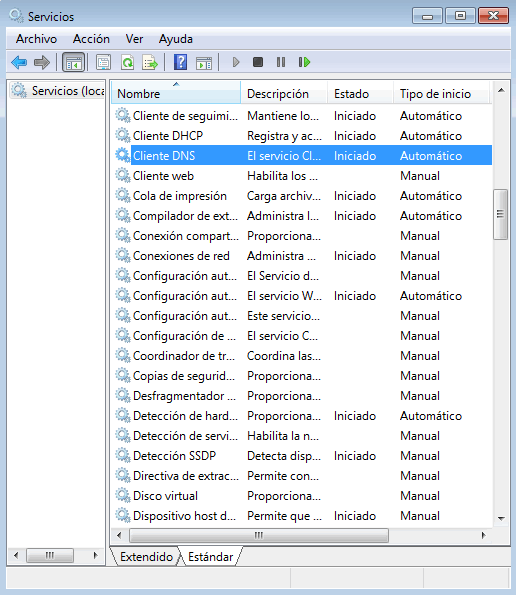Click the Restart service green icon
Screen dimensions: 516x595
coord(304,62)
